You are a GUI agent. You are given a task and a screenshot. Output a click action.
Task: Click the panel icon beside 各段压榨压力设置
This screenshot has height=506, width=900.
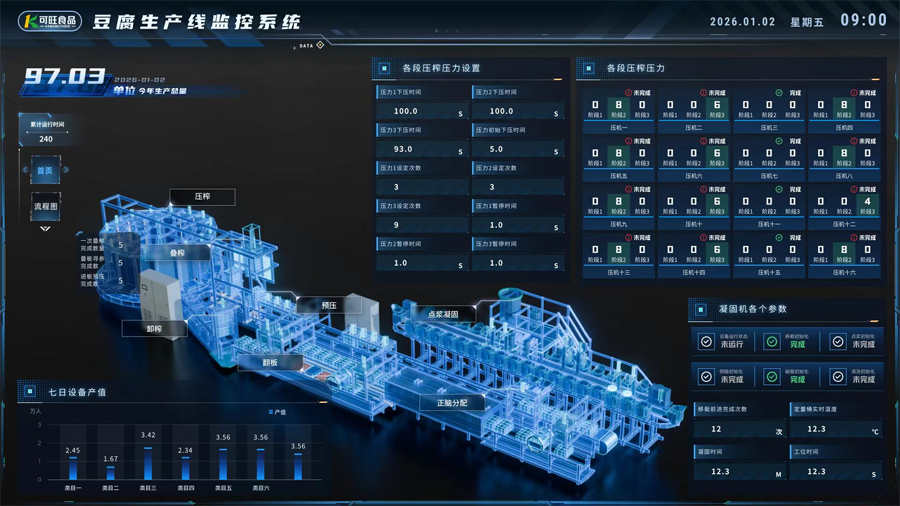pyautogui.click(x=385, y=68)
